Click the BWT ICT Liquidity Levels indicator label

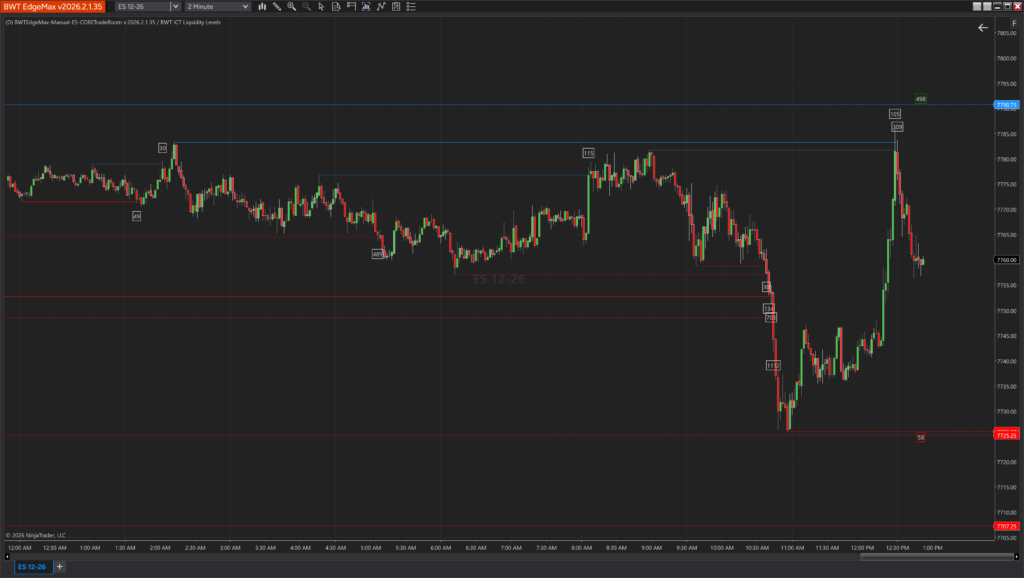tap(191, 22)
